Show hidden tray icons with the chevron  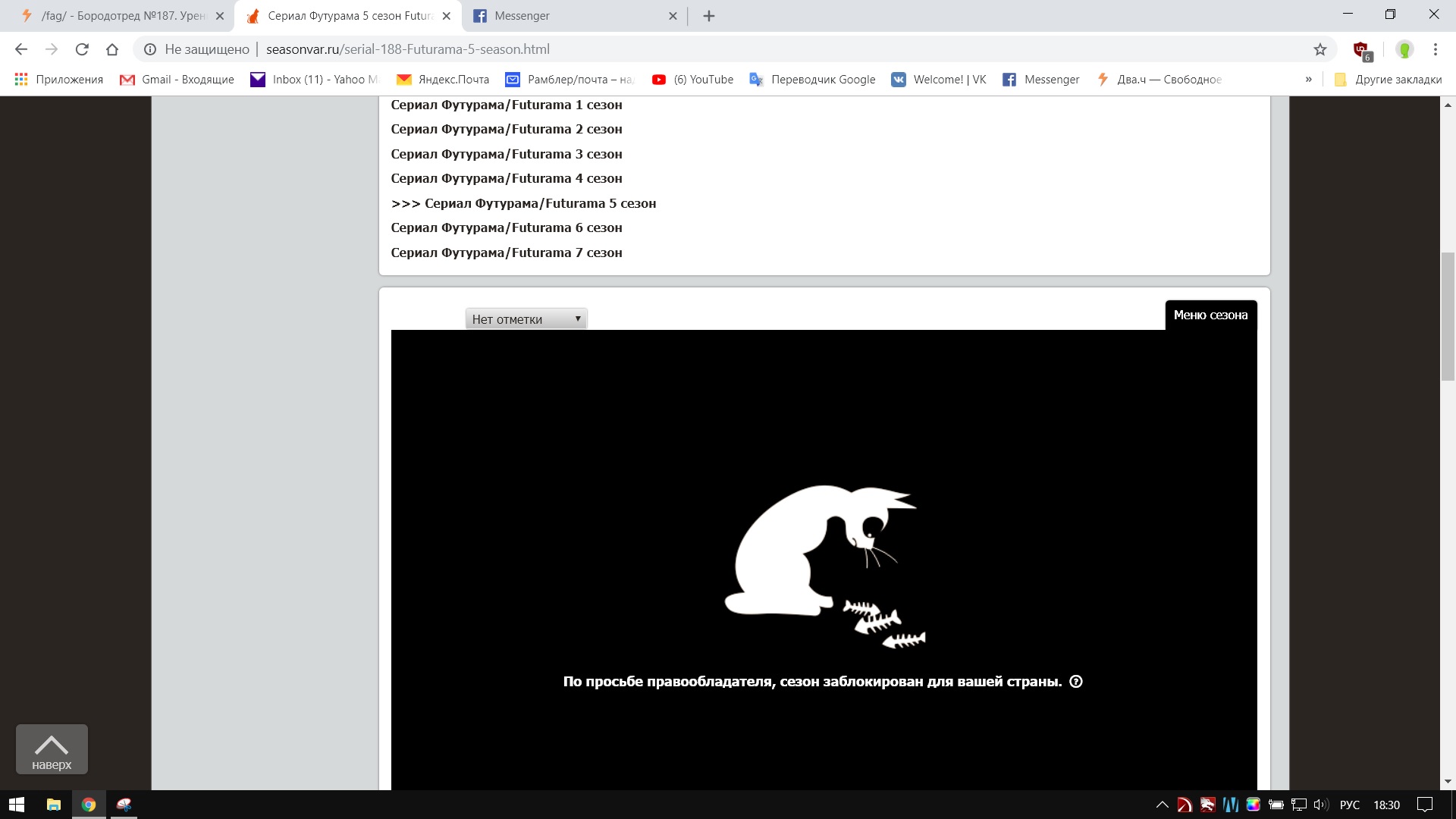click(x=1162, y=805)
